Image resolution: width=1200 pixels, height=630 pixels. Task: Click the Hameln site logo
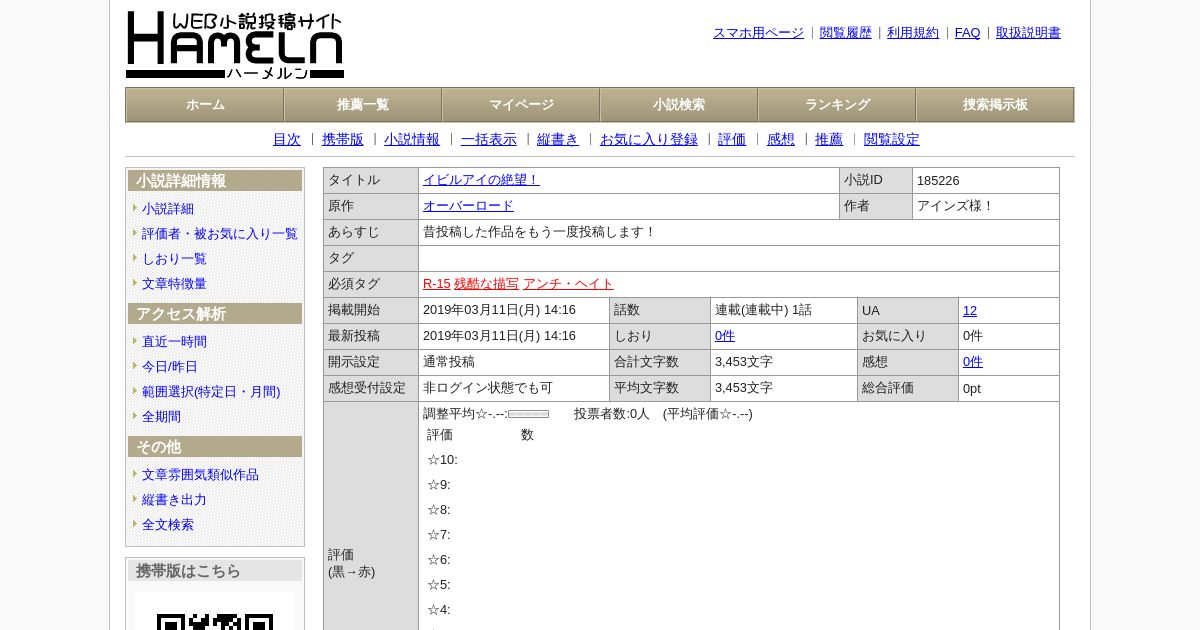235,45
